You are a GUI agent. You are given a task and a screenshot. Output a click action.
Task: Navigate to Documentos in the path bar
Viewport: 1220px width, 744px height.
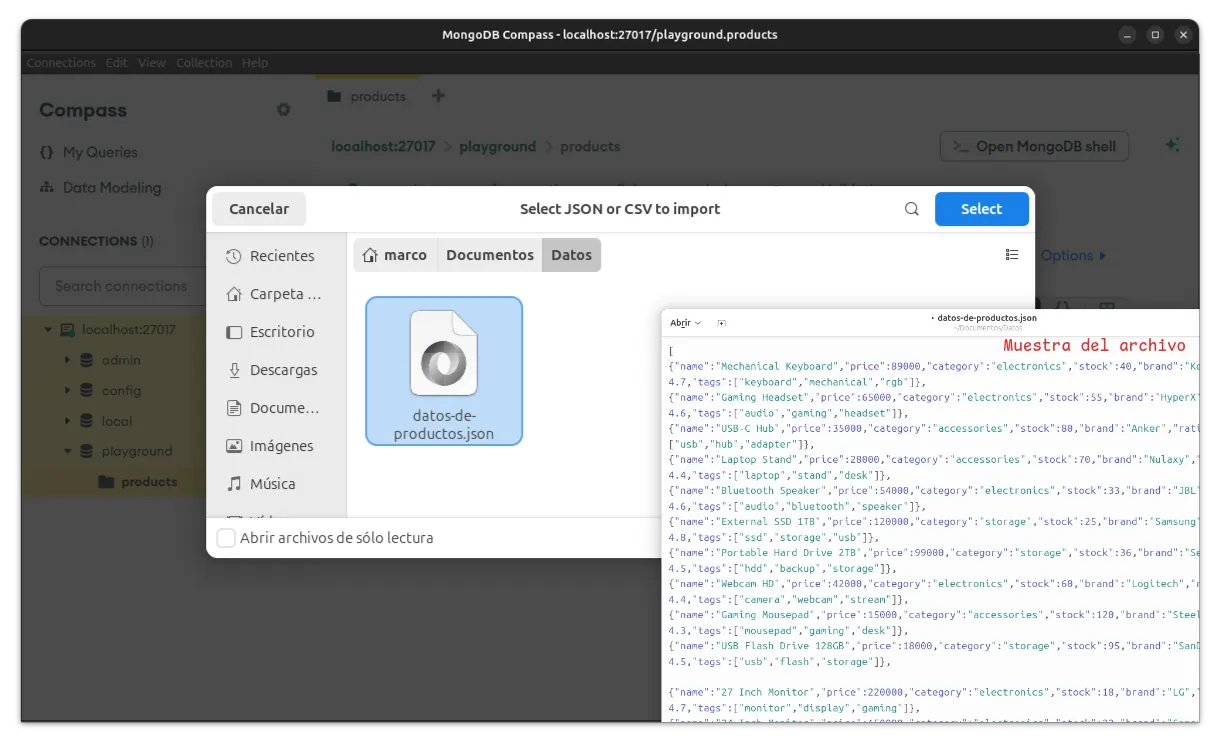tap(489, 255)
